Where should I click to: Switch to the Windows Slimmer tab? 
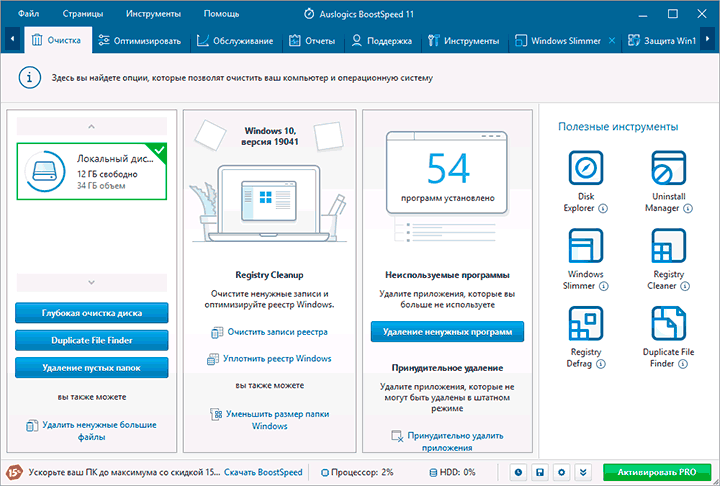point(558,41)
